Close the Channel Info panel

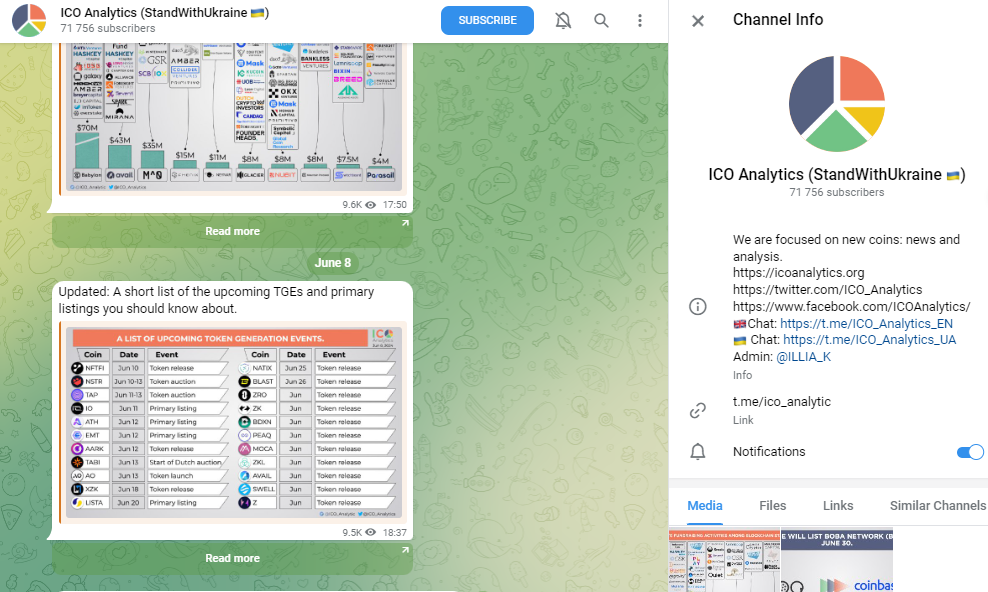click(x=698, y=20)
